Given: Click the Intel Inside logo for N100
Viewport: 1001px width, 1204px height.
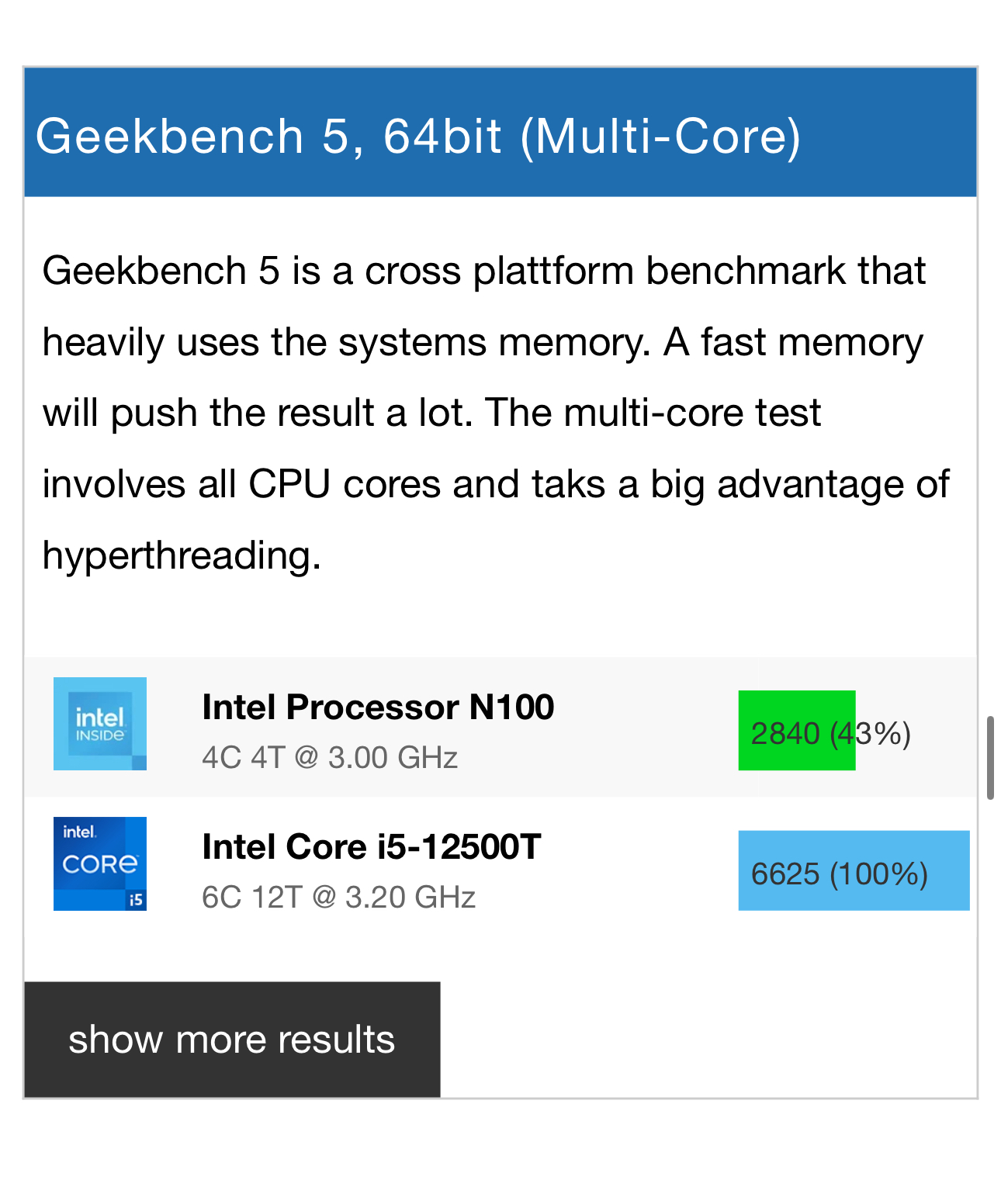Looking at the screenshot, I should [x=99, y=724].
